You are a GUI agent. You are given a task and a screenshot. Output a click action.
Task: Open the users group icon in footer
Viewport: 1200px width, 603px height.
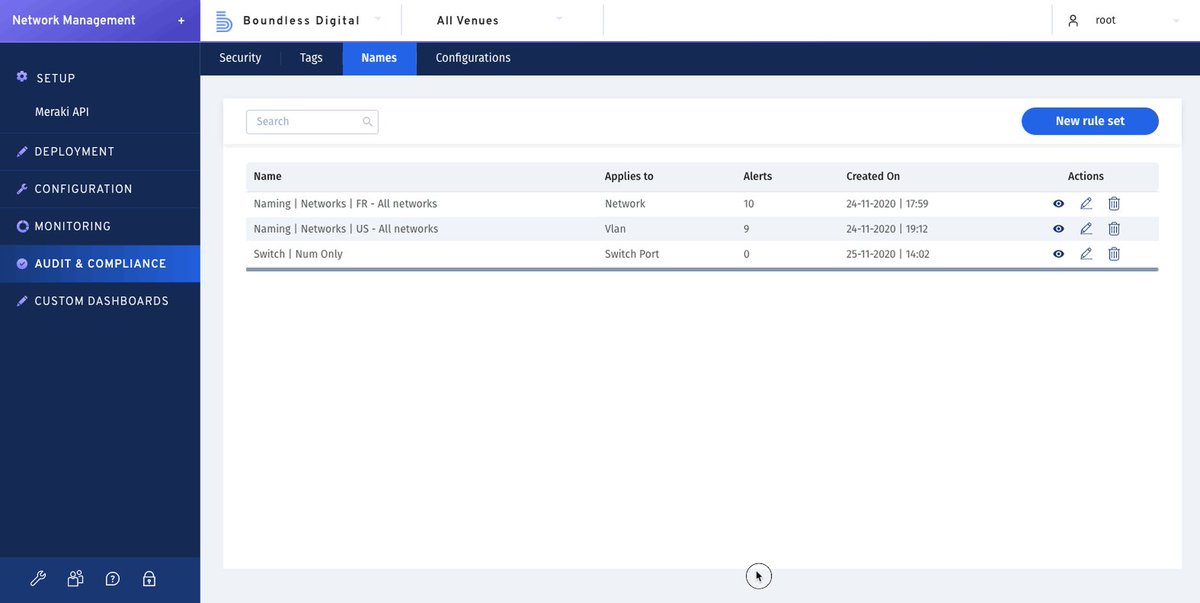pyautogui.click(x=75, y=578)
